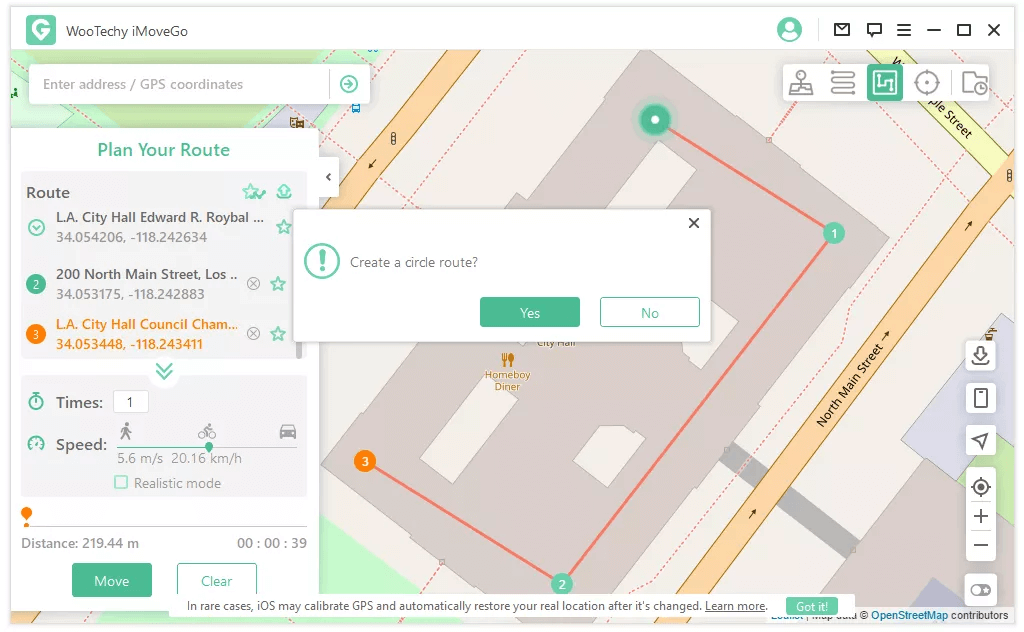The width and height of the screenshot is (1024, 632).
Task: Click the Learn more link
Action: point(735,606)
